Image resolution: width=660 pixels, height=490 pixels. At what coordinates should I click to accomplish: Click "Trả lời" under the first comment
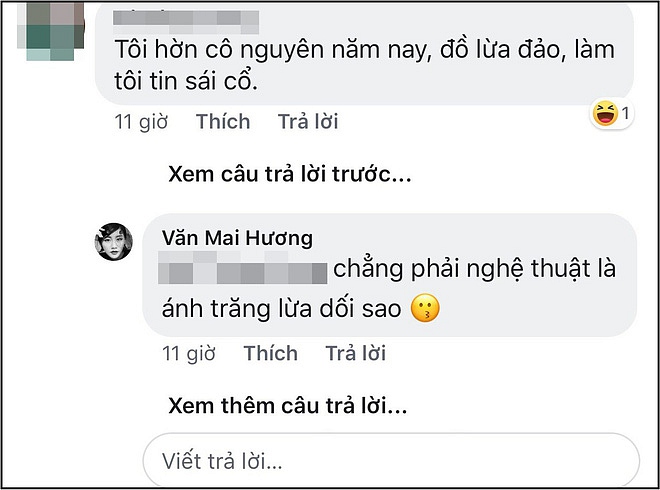[x=308, y=122]
